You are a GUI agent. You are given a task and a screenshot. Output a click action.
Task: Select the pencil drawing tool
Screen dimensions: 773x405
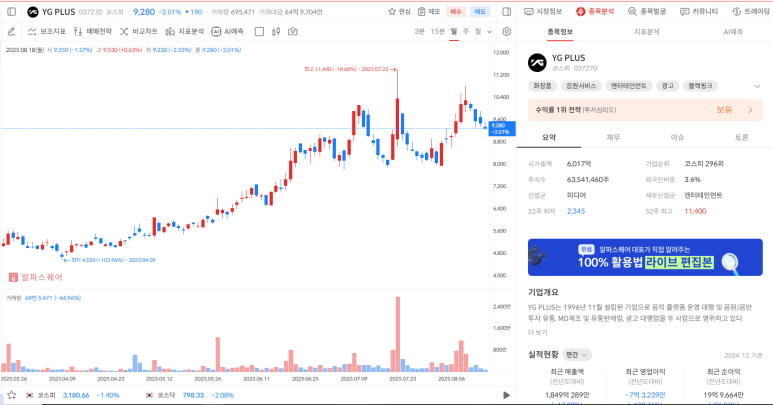point(11,32)
